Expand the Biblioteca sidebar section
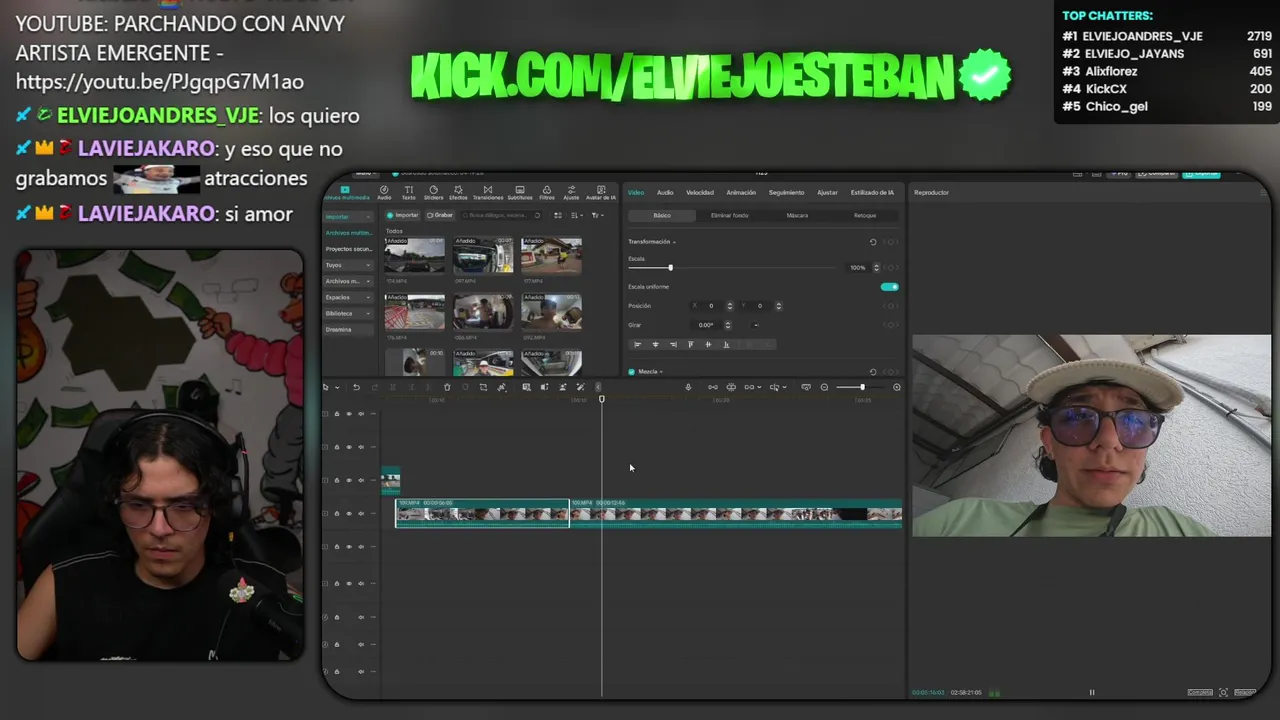 [368, 313]
